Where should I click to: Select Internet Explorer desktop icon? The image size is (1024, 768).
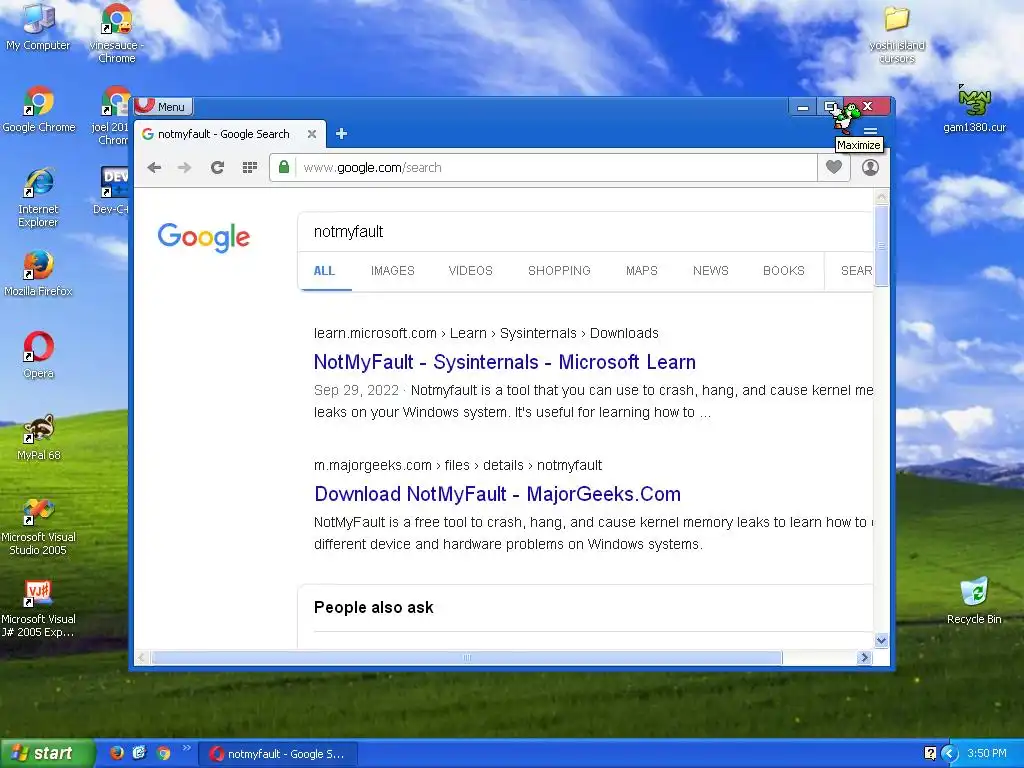pyautogui.click(x=38, y=198)
